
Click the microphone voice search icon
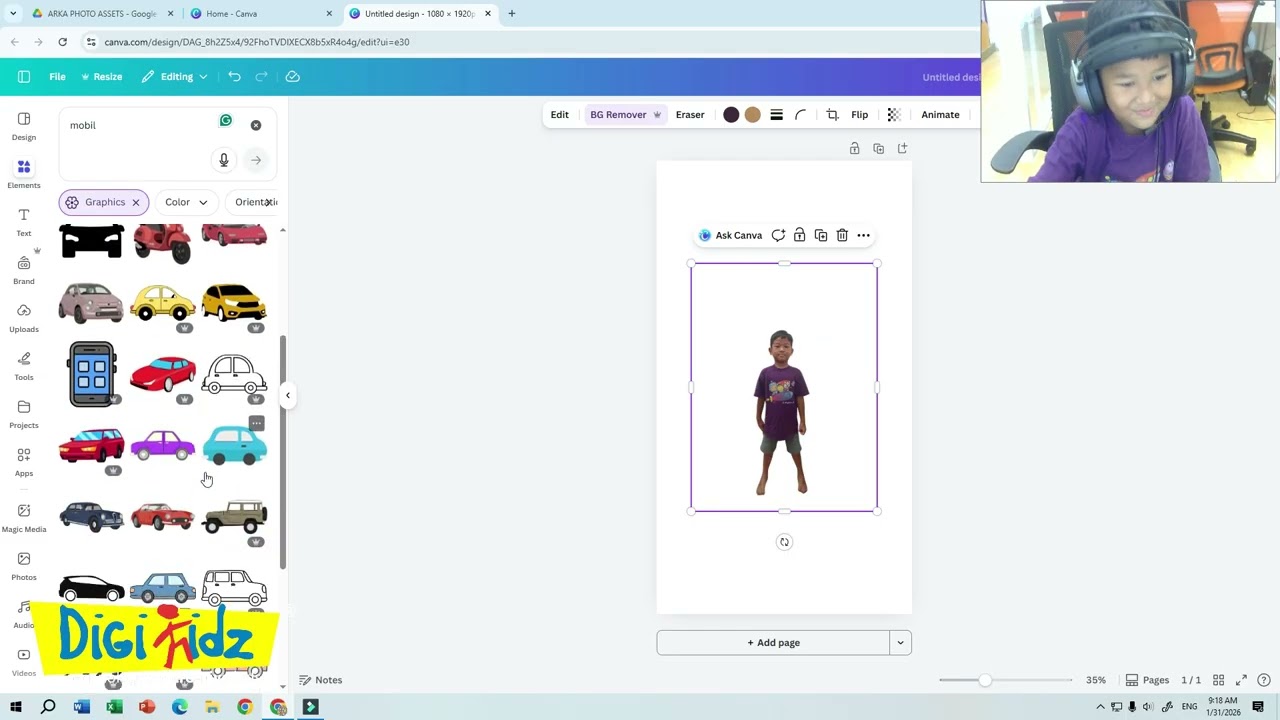224,160
